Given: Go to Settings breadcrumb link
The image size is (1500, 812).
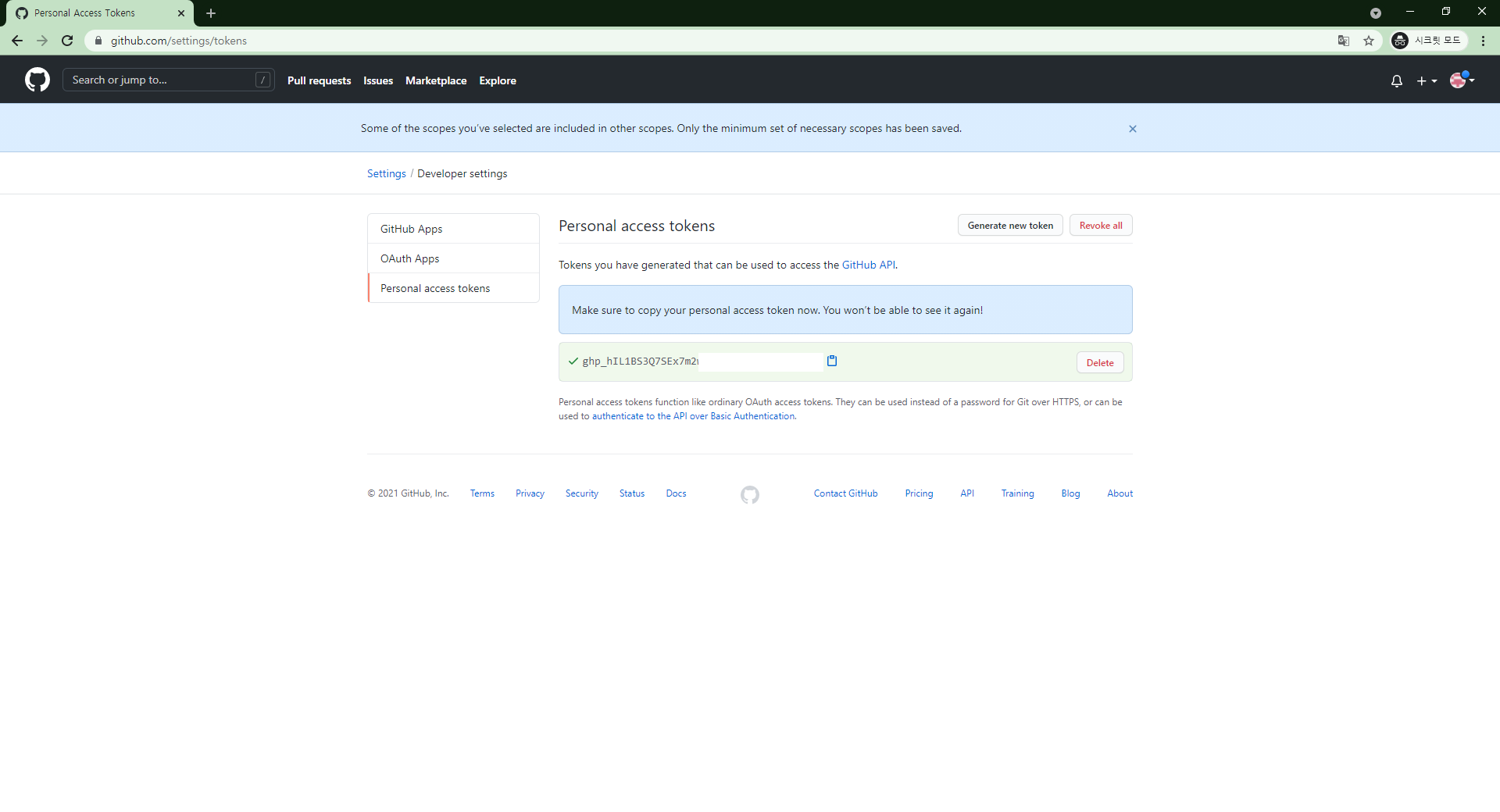Looking at the screenshot, I should click(x=387, y=173).
